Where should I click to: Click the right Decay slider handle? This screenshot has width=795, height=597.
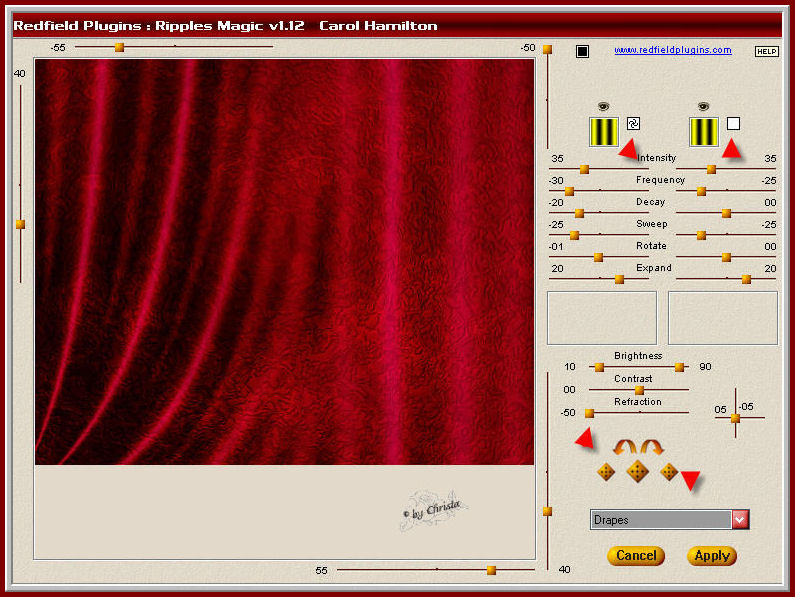(x=726, y=213)
